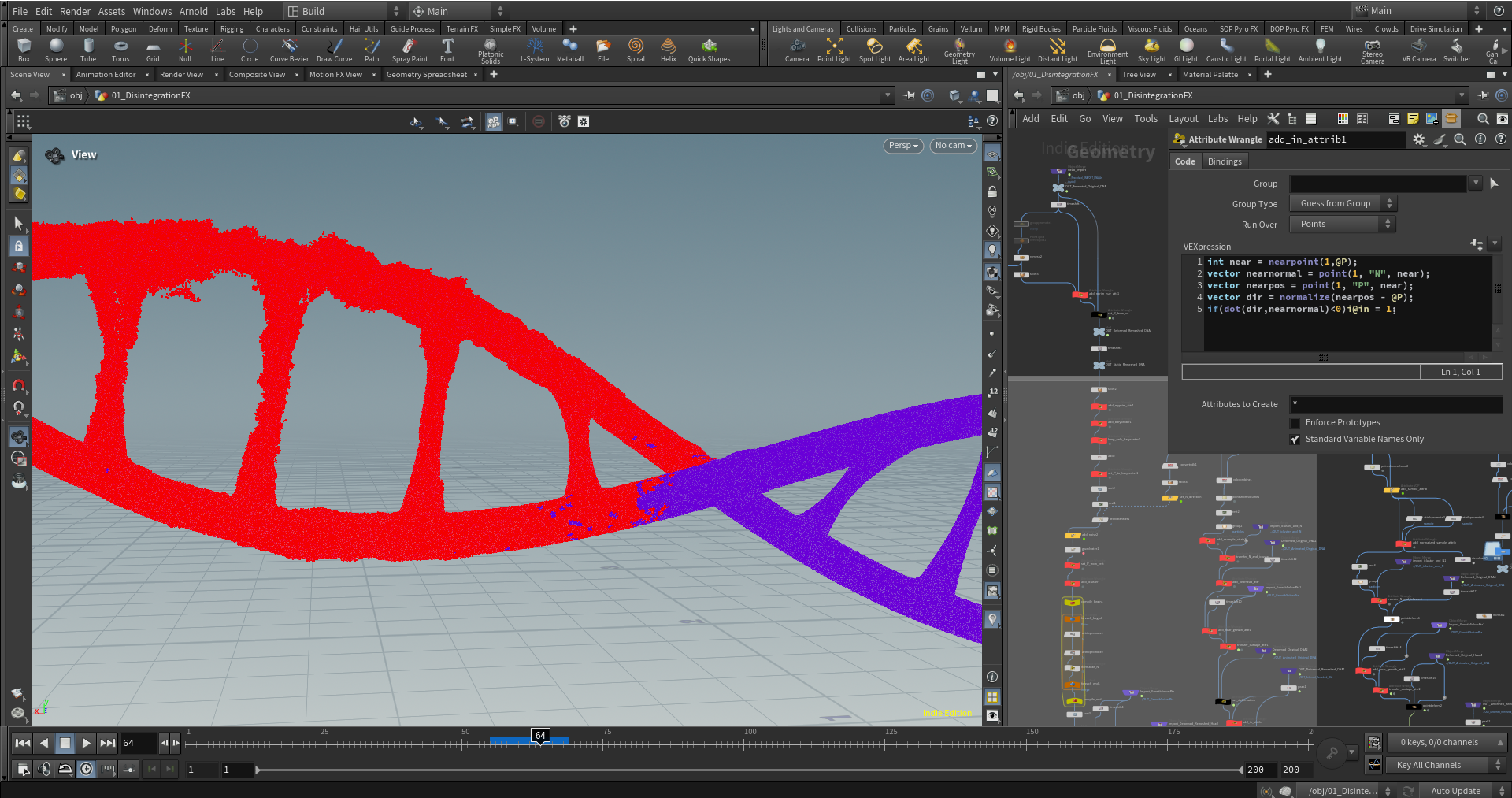Click the Torus shelf tool

point(120,50)
